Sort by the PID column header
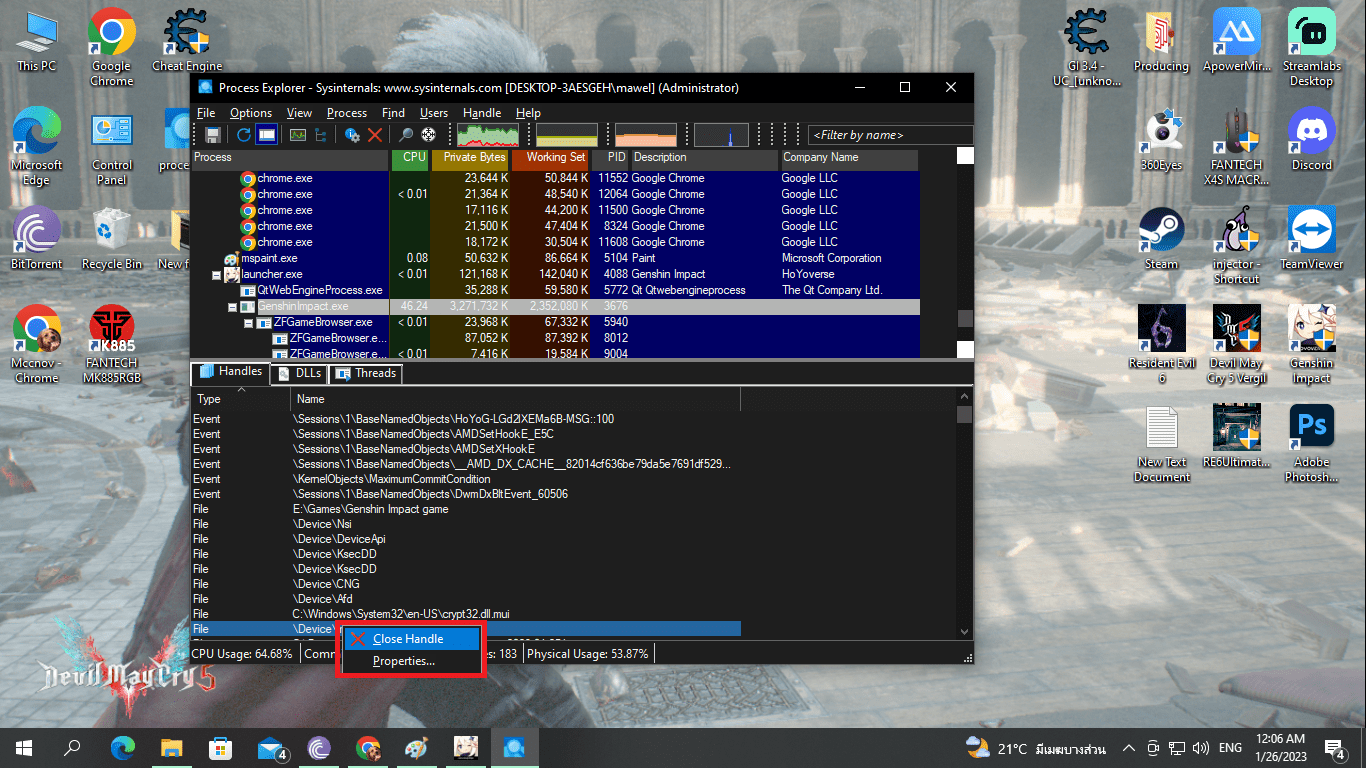The image size is (1366, 768). (x=611, y=158)
